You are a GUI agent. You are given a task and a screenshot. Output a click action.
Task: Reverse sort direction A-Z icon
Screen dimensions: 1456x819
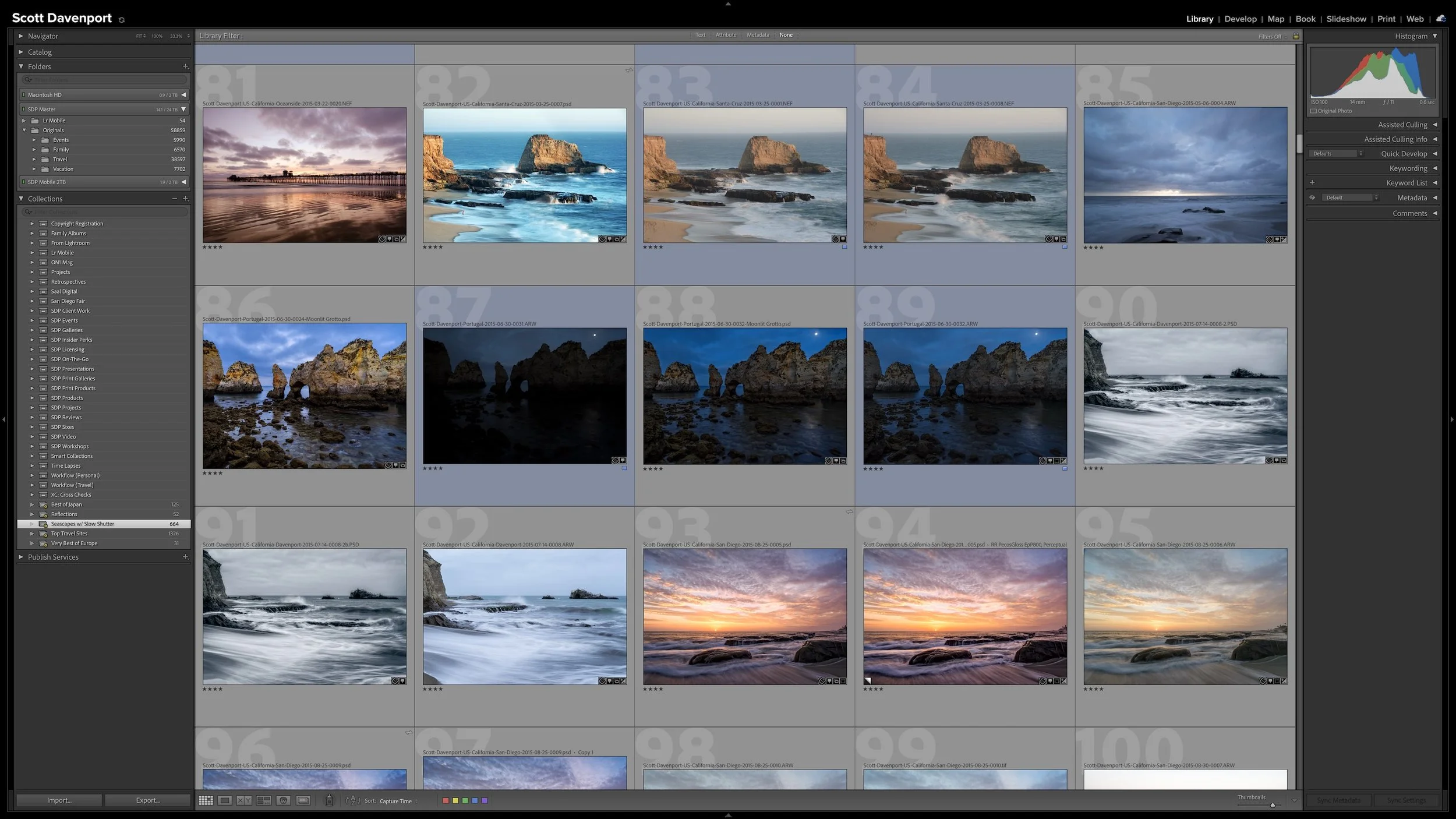(353, 800)
